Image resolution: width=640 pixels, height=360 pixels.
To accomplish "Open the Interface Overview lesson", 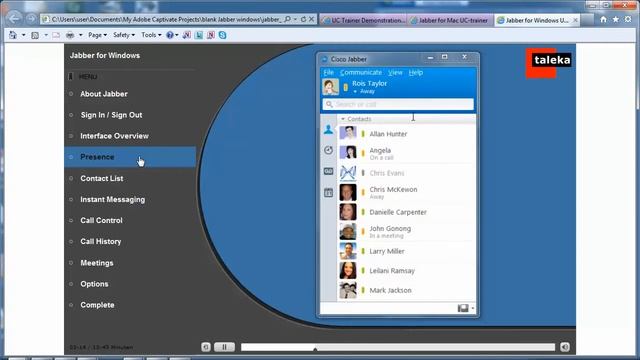I will coord(114,136).
